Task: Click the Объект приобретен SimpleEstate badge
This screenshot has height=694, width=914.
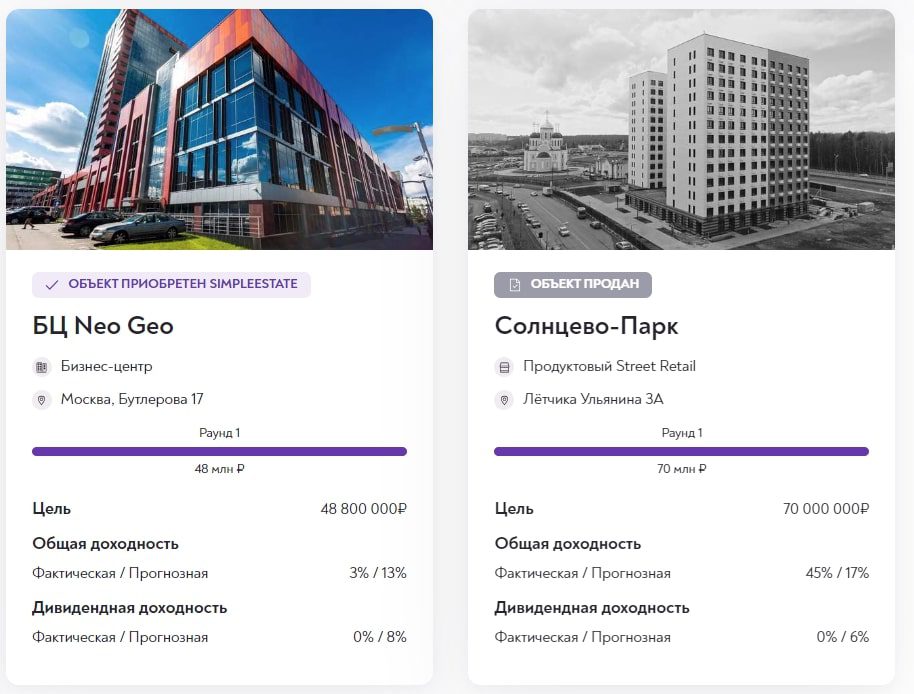Action: pos(171,284)
